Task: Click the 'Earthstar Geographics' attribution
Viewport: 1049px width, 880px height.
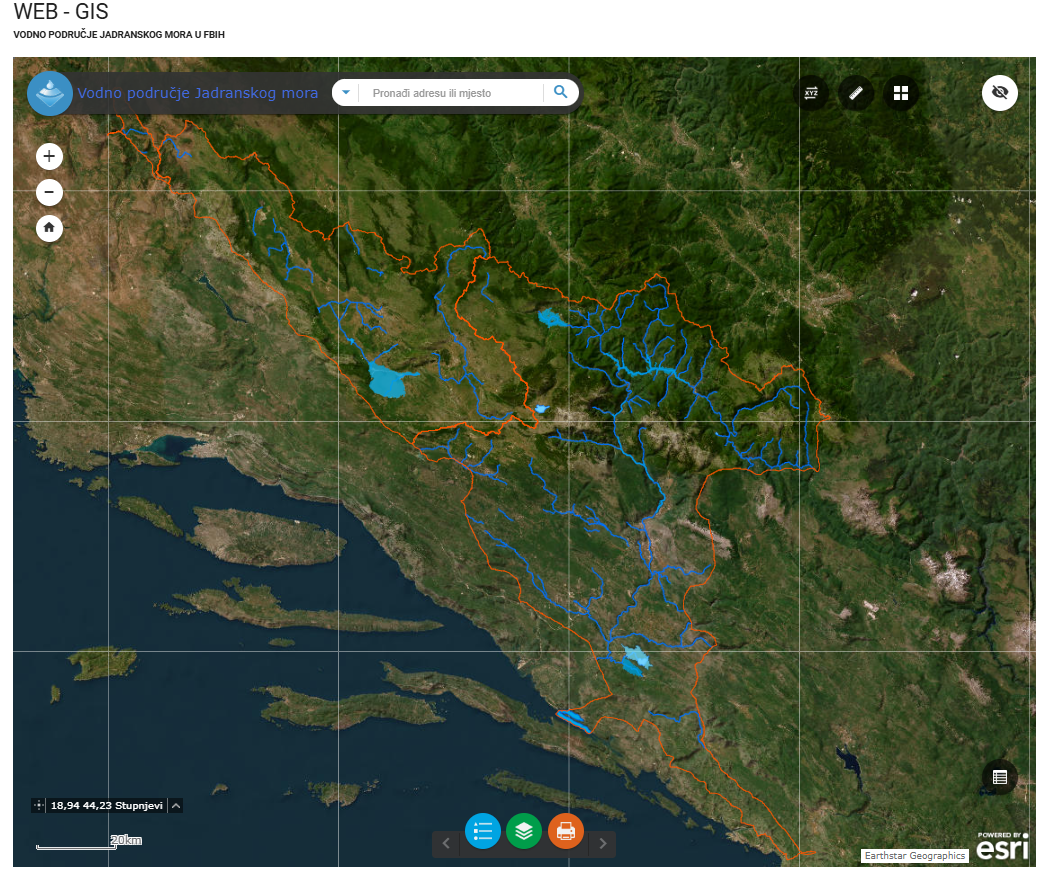Action: [x=915, y=855]
